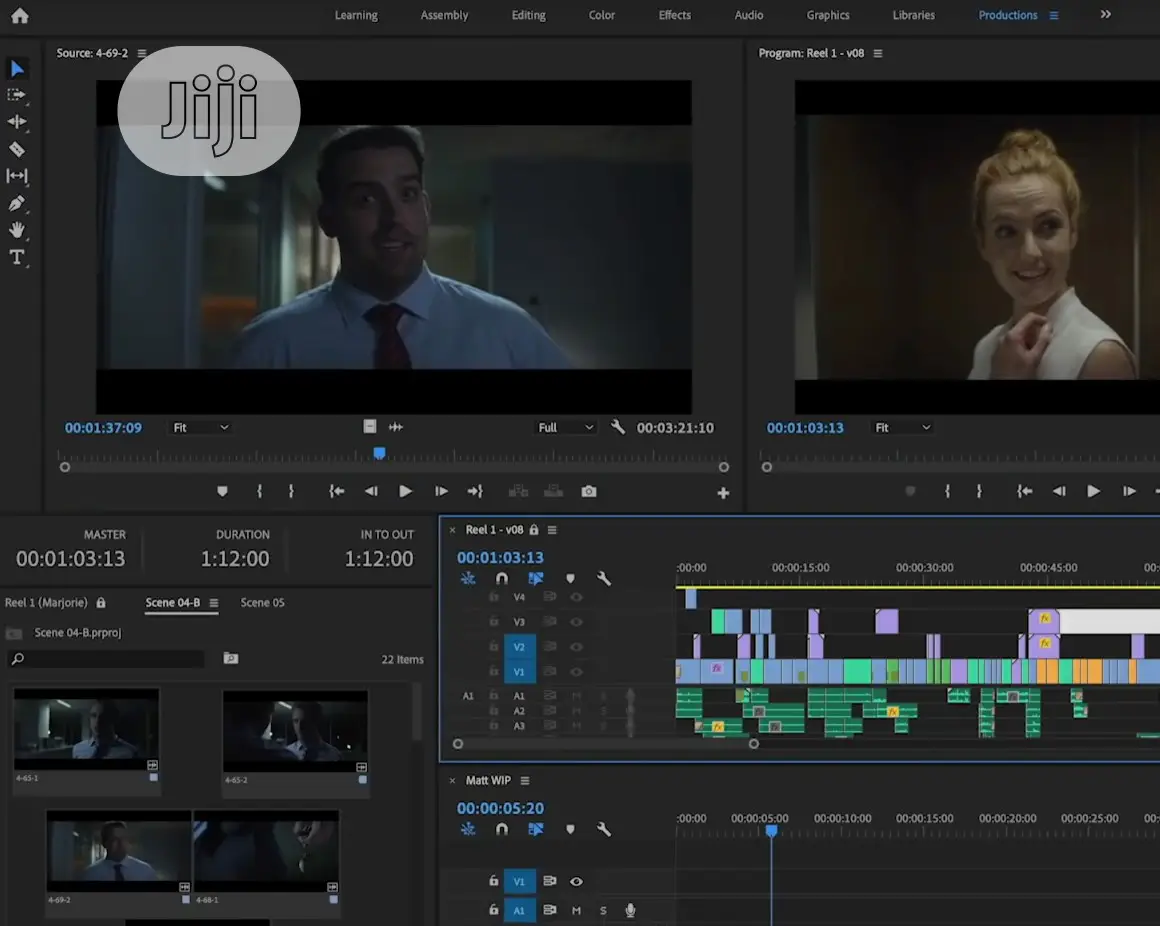Enable voice-over record on A1 in Matt WIP
The width and height of the screenshot is (1160, 926).
pos(630,910)
